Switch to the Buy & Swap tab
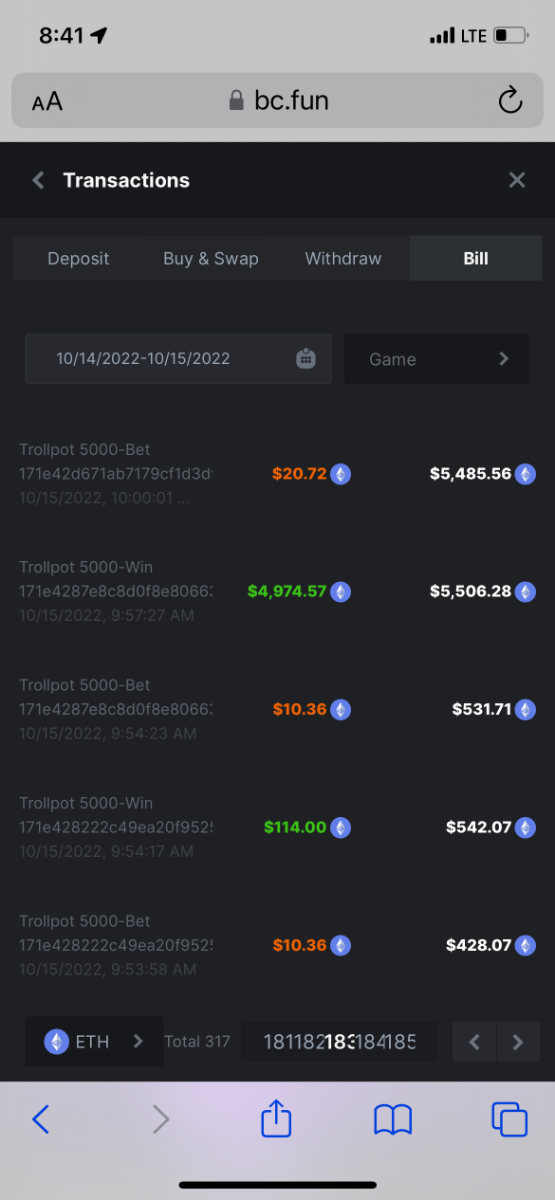555x1200 pixels. click(x=211, y=258)
